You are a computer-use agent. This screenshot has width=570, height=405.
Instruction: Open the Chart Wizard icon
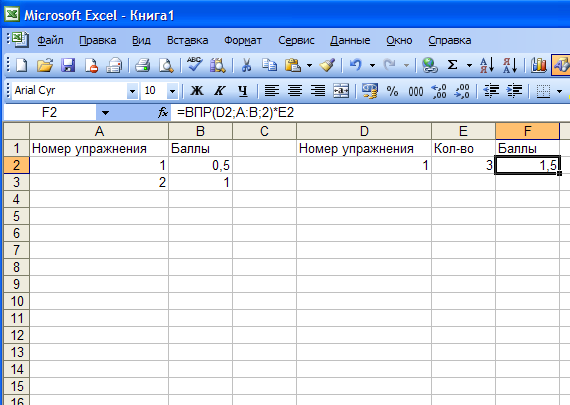pyautogui.click(x=538, y=65)
